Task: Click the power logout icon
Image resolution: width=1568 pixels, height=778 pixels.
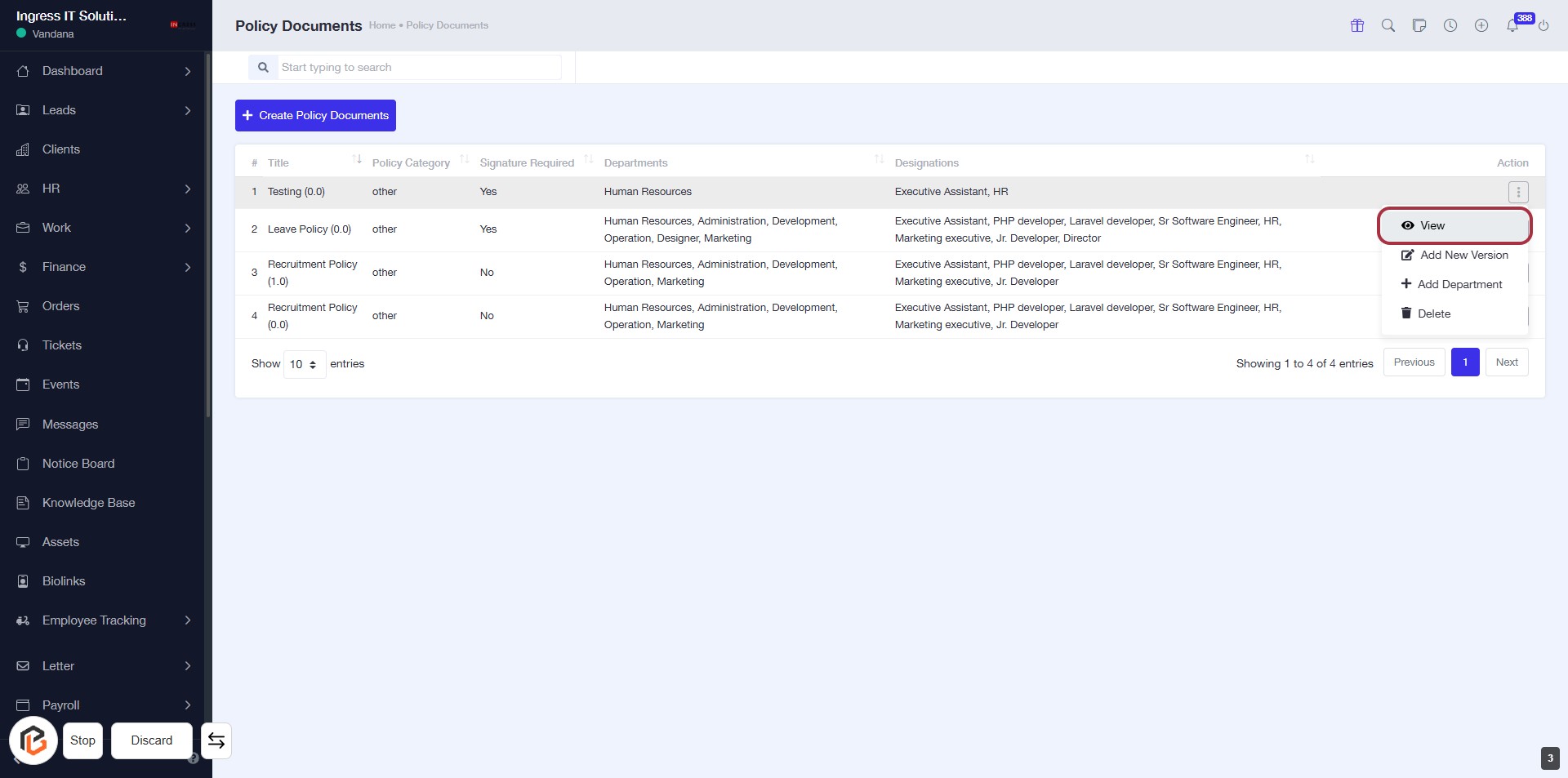Action: (1543, 25)
